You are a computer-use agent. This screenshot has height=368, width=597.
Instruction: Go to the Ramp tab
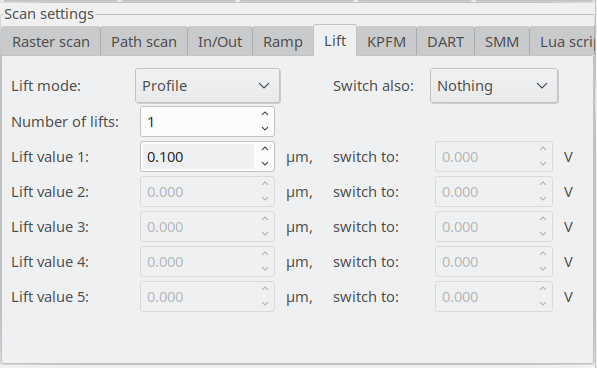pos(283,41)
